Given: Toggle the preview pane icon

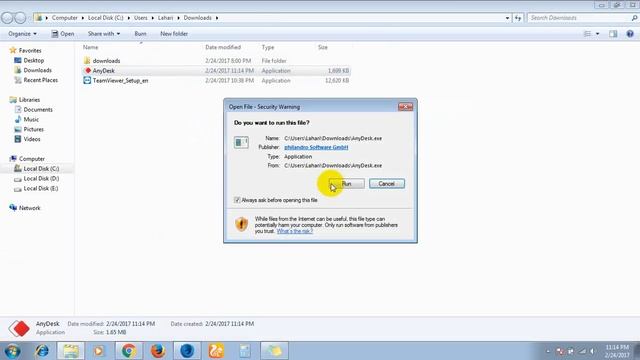Looking at the screenshot, I should coord(613,34).
